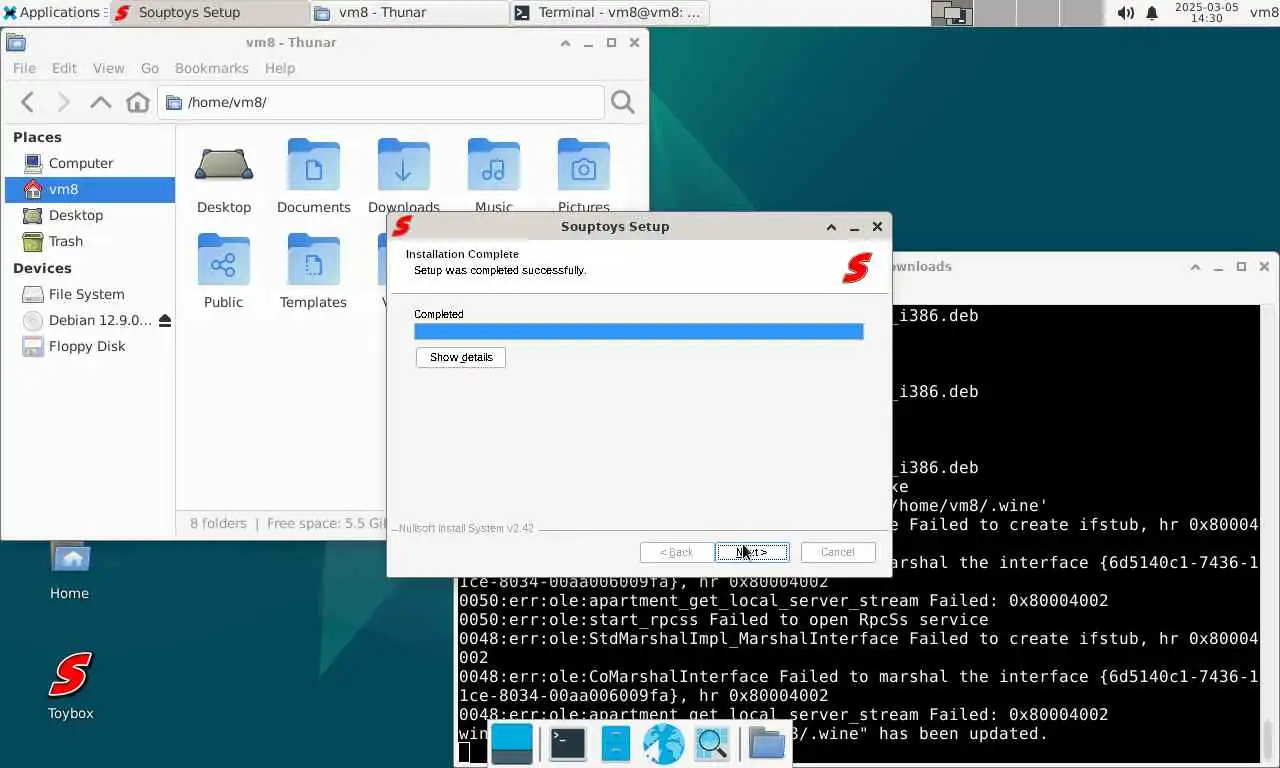
Task: Open the Edit menu in Thunar
Action: (x=64, y=68)
